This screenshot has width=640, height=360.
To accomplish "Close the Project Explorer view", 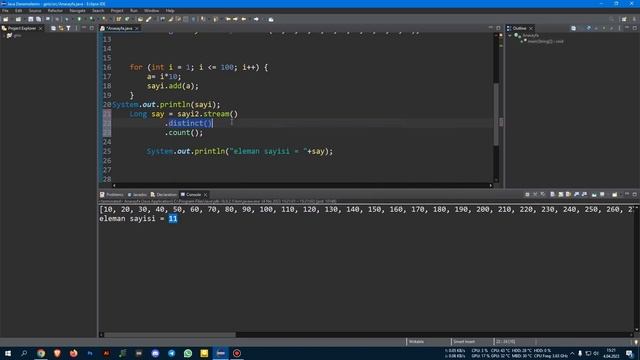I will pos(40,28).
